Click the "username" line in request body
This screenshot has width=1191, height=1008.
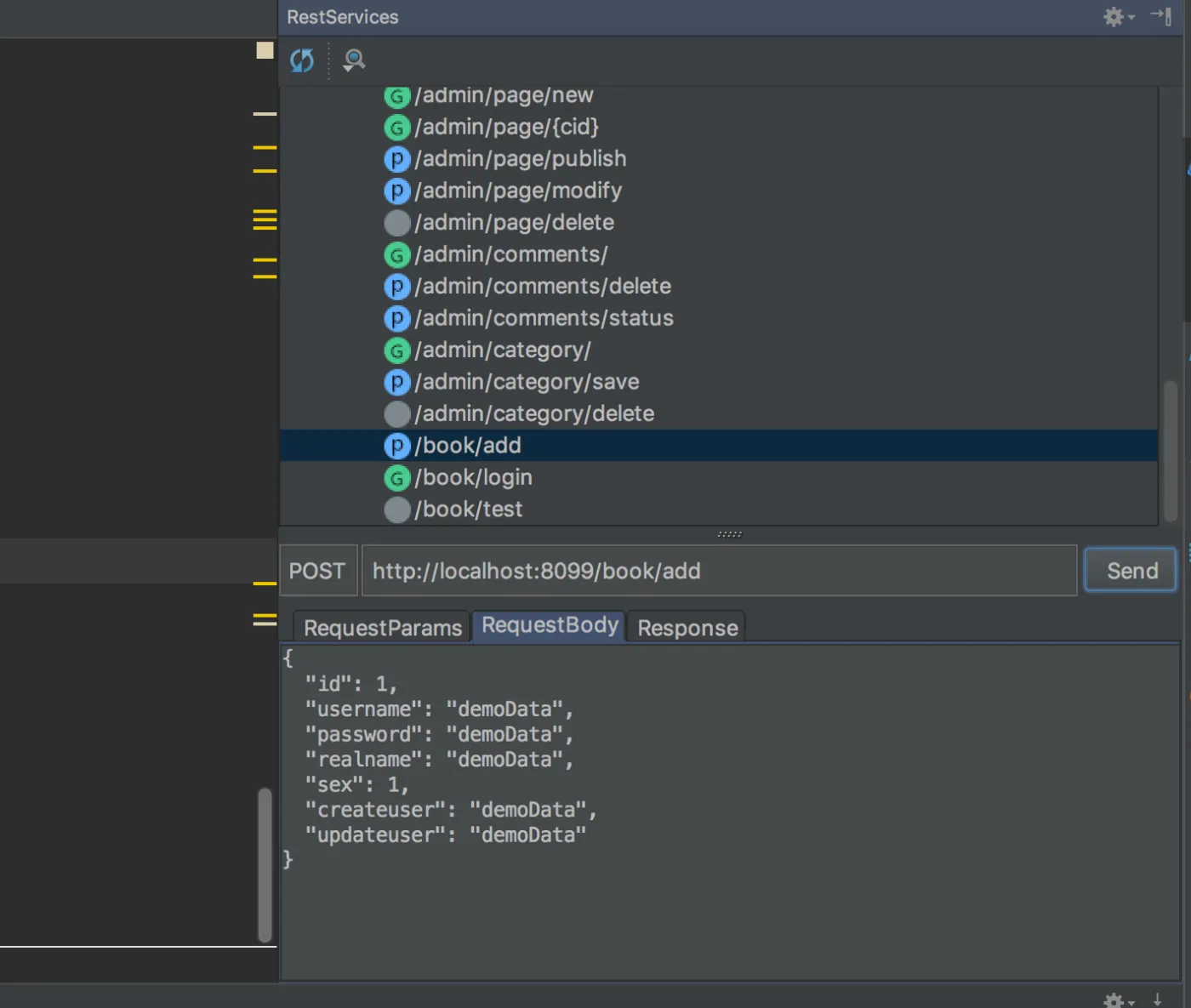(439, 709)
